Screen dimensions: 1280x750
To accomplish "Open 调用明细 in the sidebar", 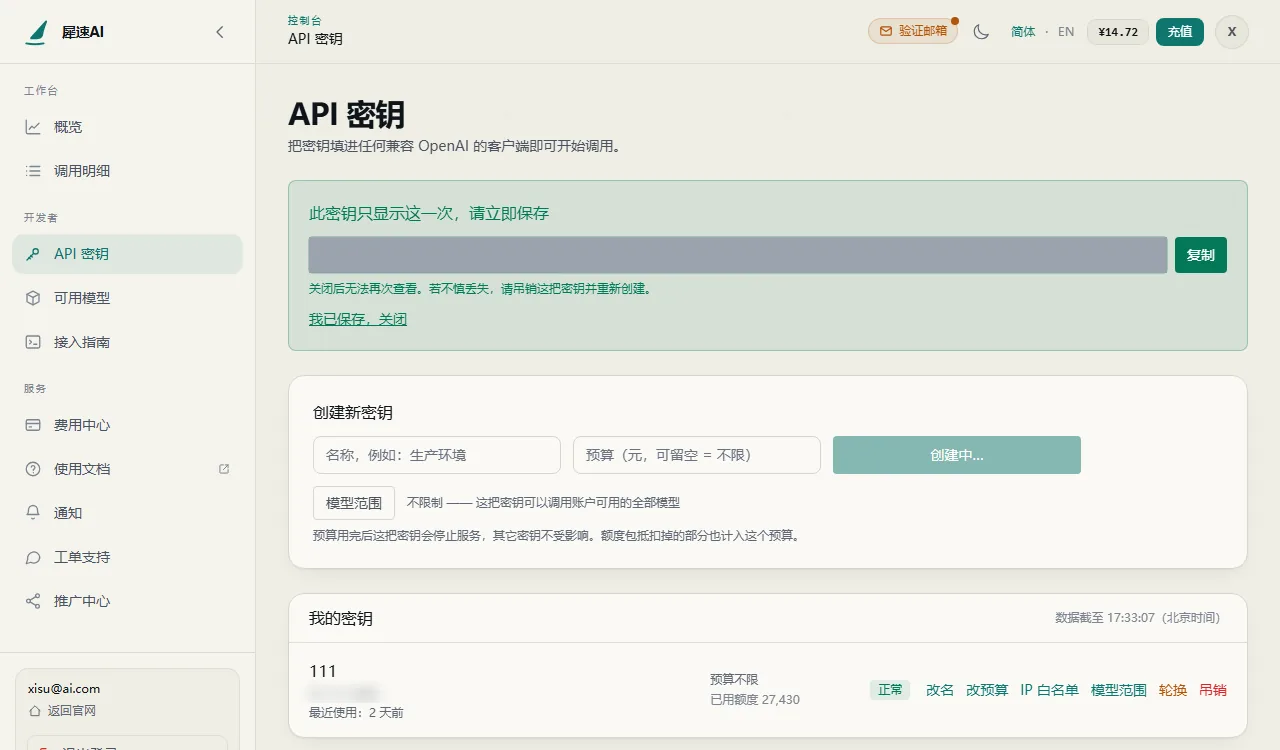I will pos(127,171).
